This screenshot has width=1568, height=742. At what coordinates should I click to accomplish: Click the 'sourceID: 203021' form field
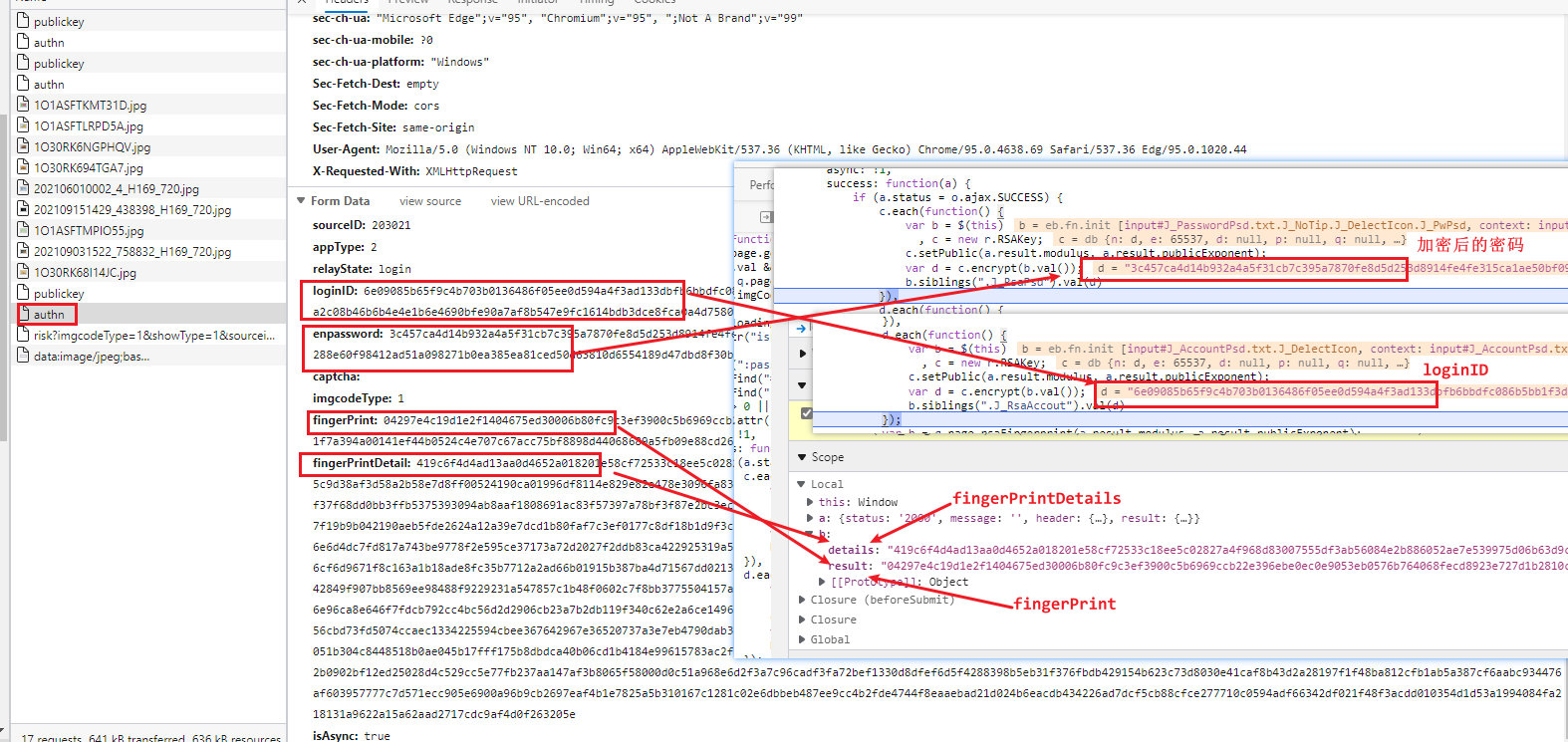[362, 225]
